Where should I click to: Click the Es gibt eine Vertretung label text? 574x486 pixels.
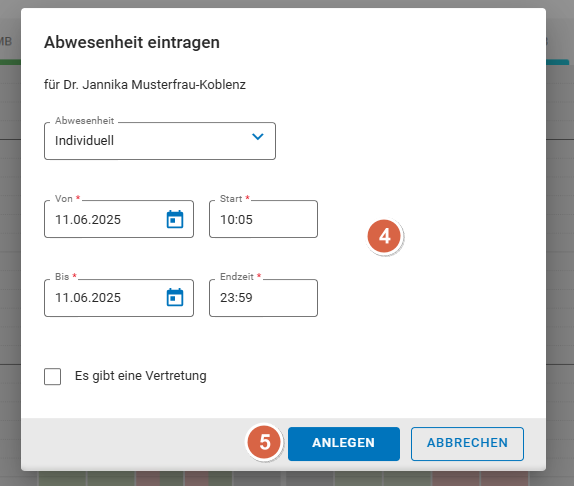[141, 376]
